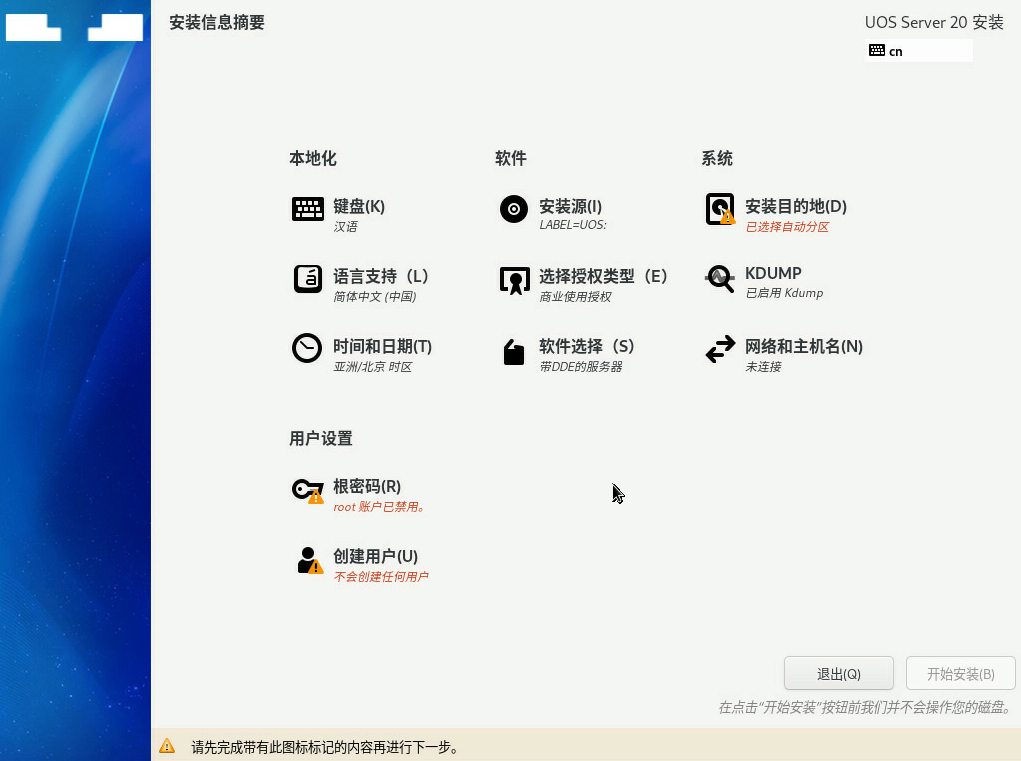The image size is (1021, 761).
Task: Click the status text 简体中文 (中国)
Action: click(374, 297)
